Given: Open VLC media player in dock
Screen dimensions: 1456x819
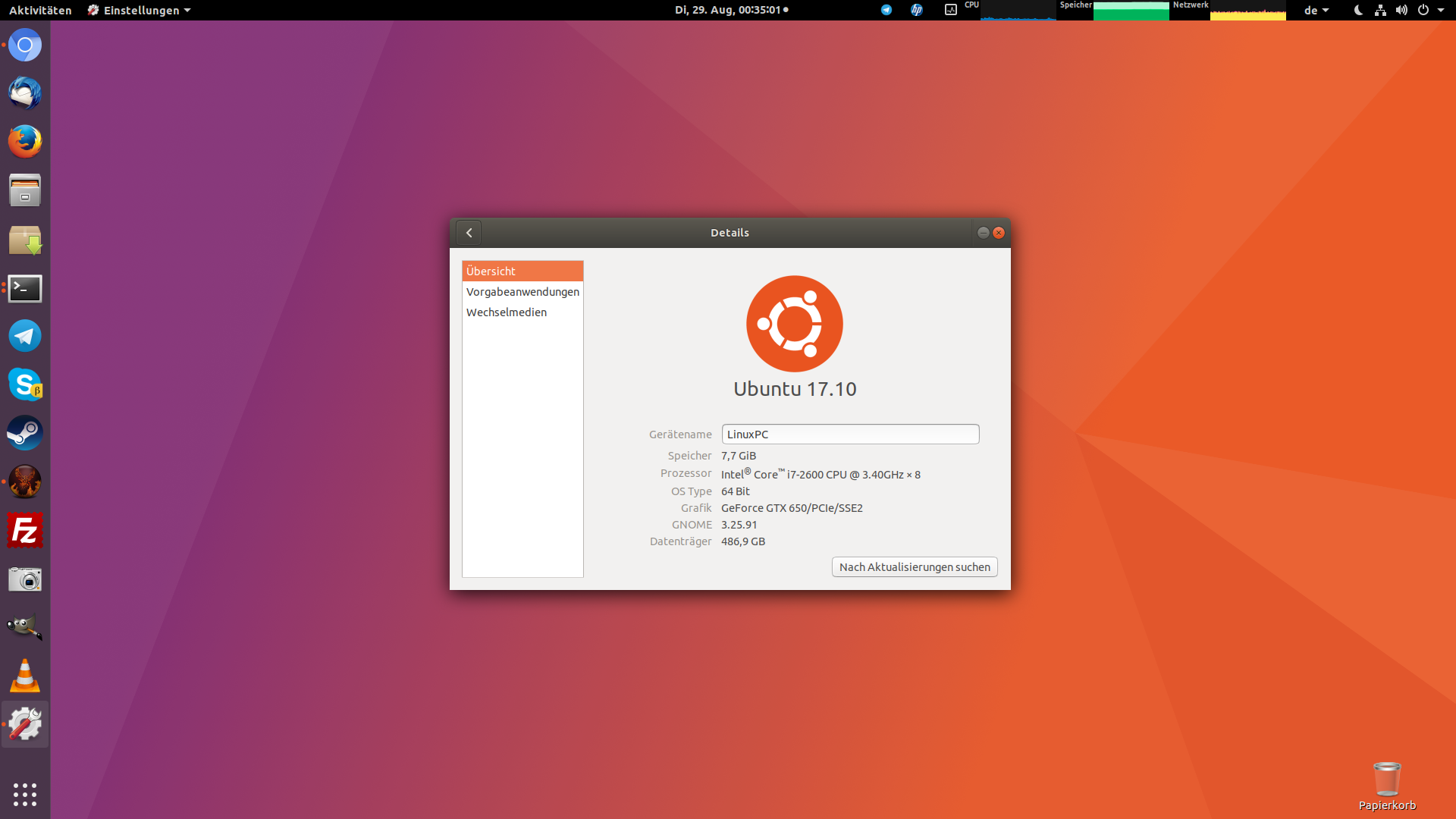Looking at the screenshot, I should click(x=25, y=676).
